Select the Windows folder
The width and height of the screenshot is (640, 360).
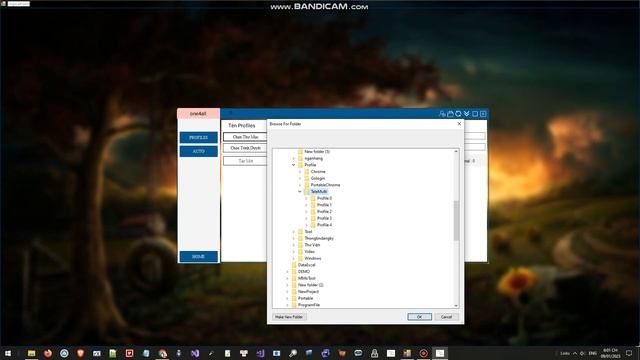coord(313,258)
